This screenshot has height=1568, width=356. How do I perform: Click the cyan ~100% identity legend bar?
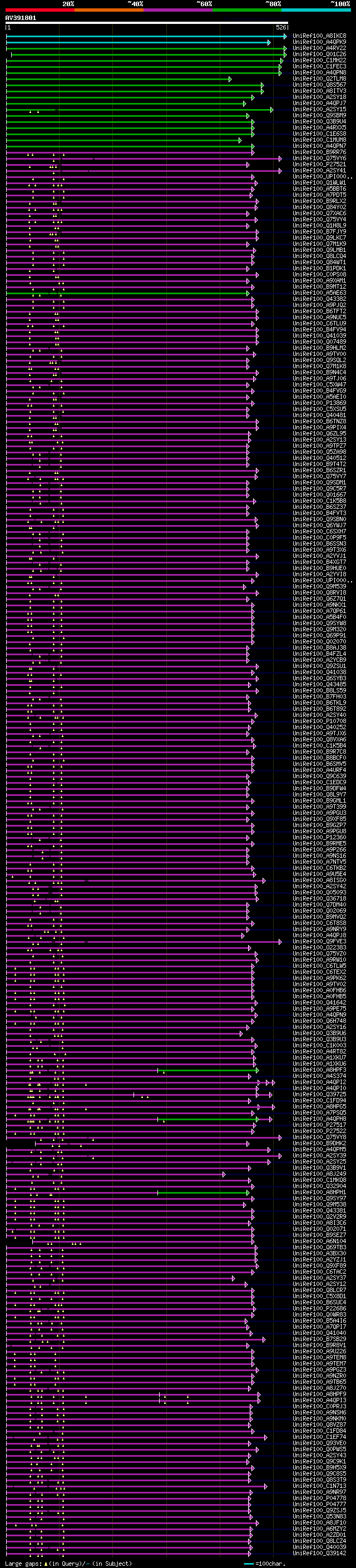click(317, 10)
